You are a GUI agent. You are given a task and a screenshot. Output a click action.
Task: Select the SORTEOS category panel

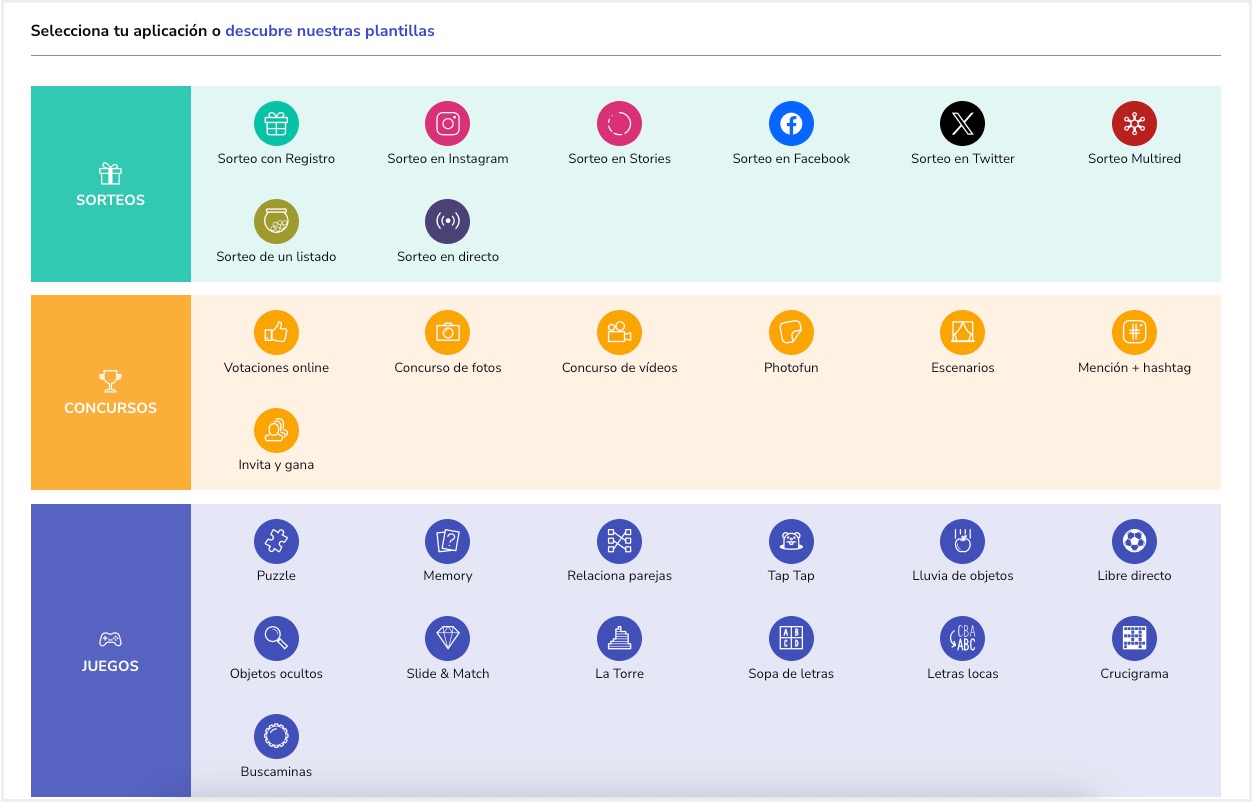[x=111, y=184]
